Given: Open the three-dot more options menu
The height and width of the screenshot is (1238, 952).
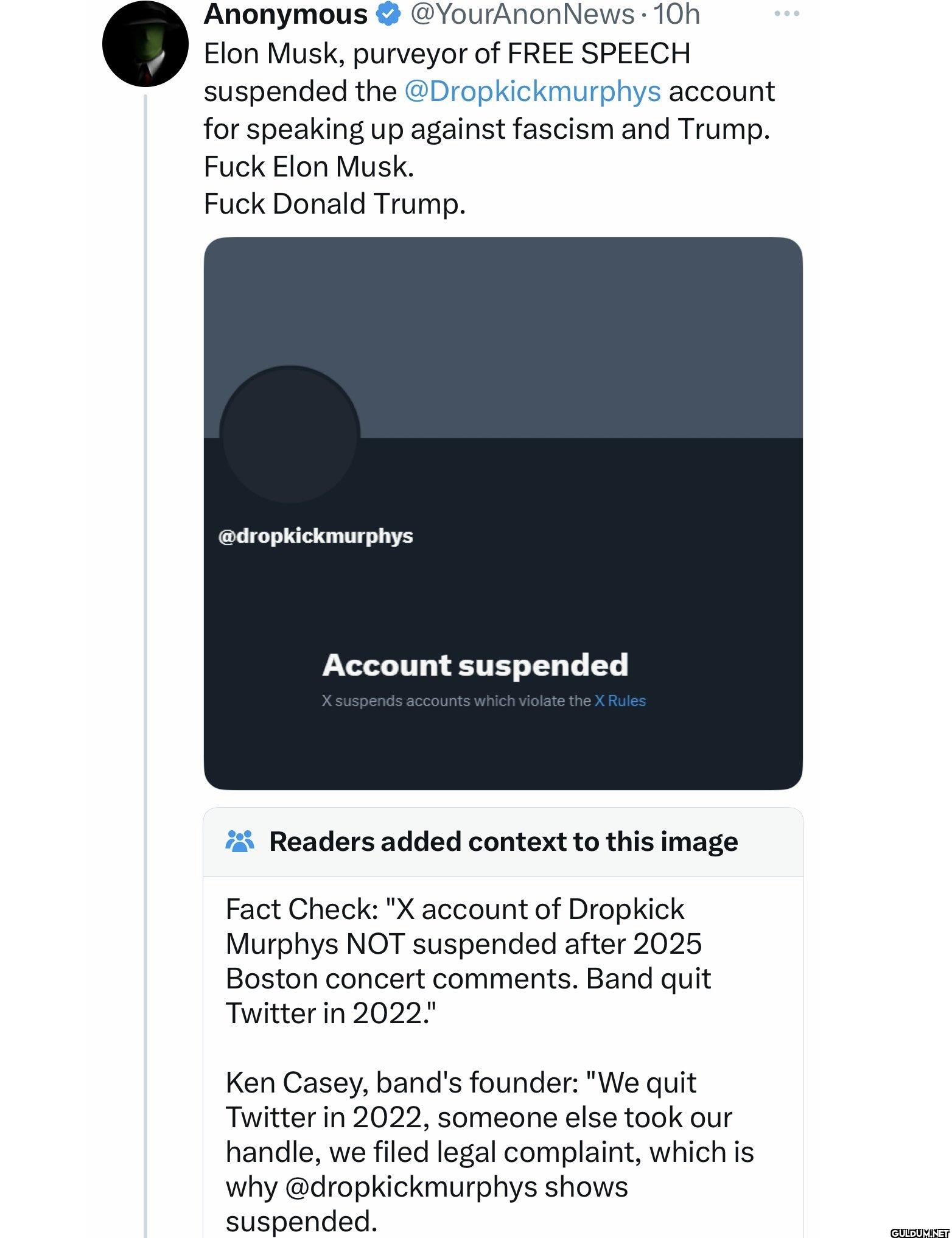Looking at the screenshot, I should pyautogui.click(x=786, y=13).
